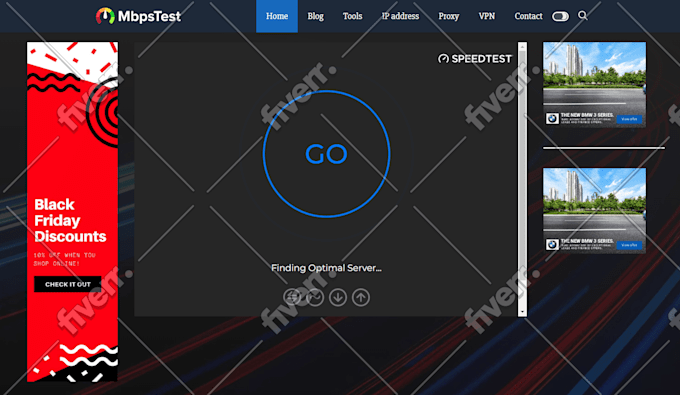Open the IP address menu item
The width and height of the screenshot is (680, 395).
pyautogui.click(x=400, y=16)
